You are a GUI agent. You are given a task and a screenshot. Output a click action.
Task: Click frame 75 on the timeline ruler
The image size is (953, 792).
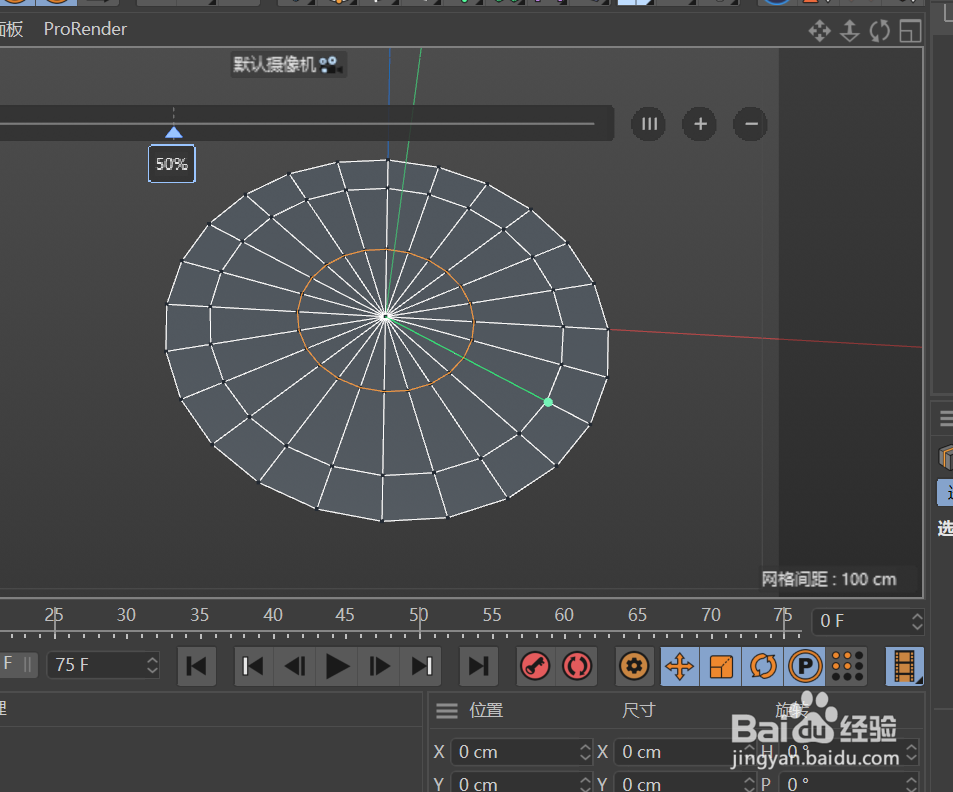[783, 615]
